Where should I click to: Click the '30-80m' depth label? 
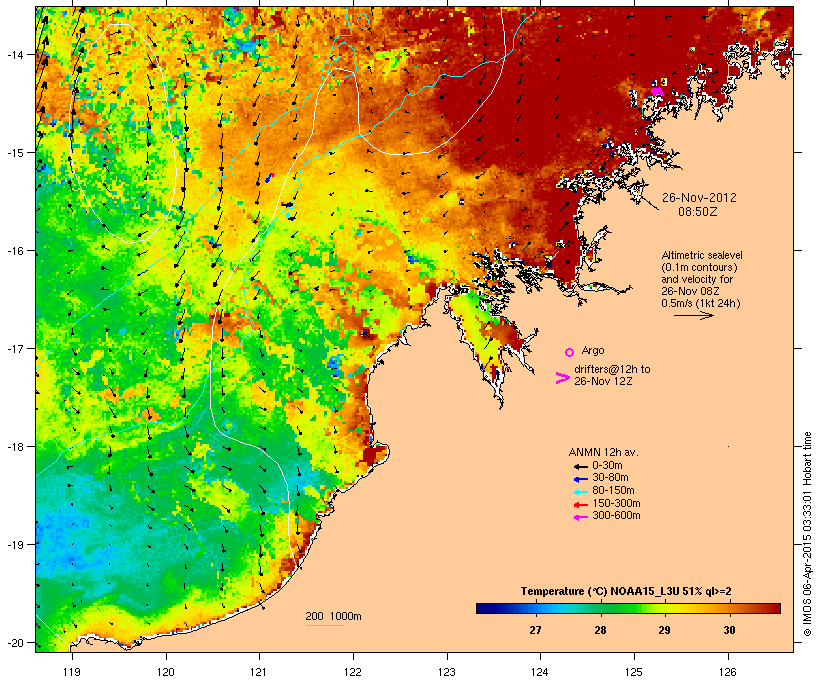point(610,478)
